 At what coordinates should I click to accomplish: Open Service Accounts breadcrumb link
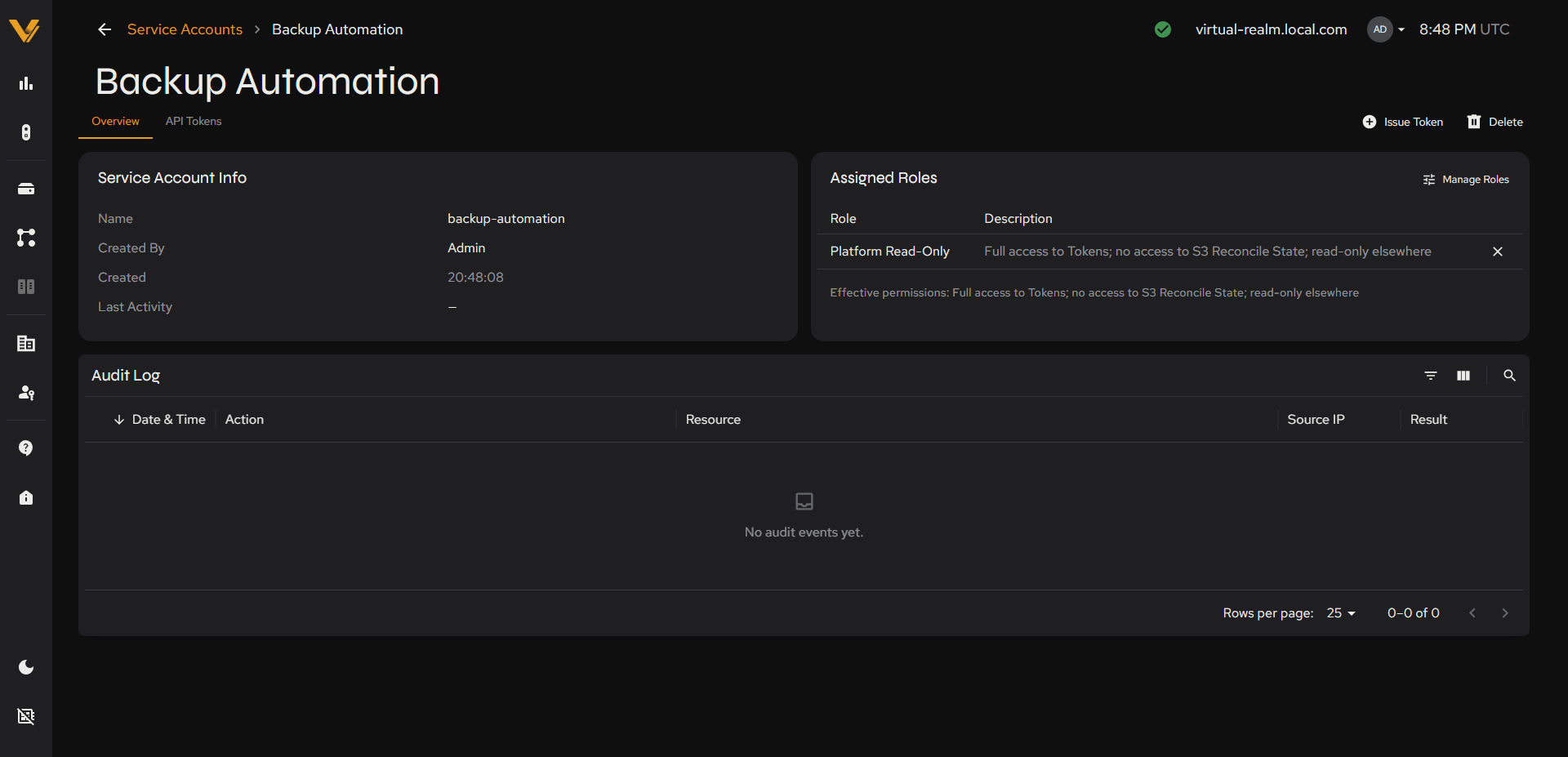point(185,29)
